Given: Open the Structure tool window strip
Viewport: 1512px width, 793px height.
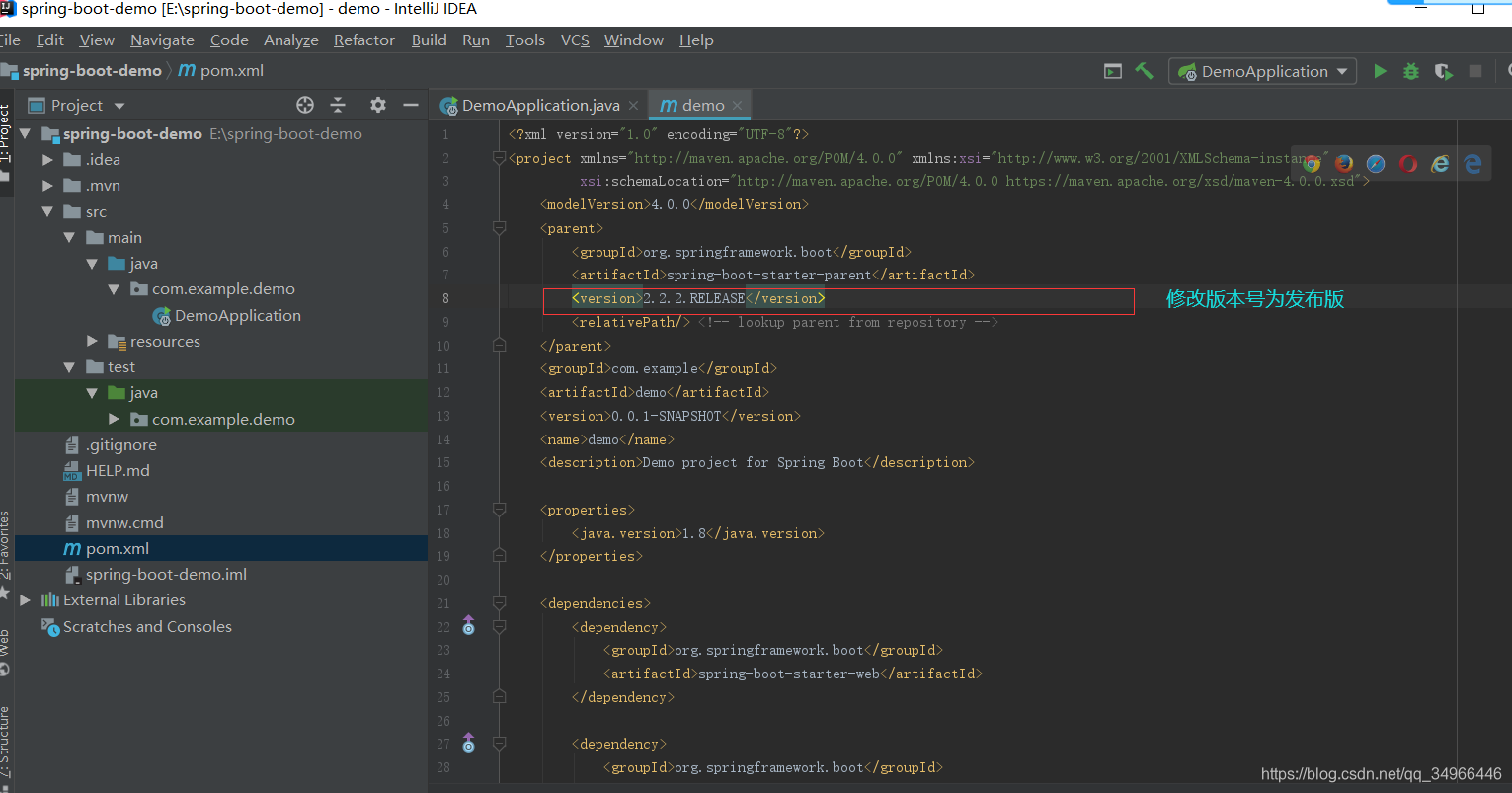Looking at the screenshot, I should 5,746.
